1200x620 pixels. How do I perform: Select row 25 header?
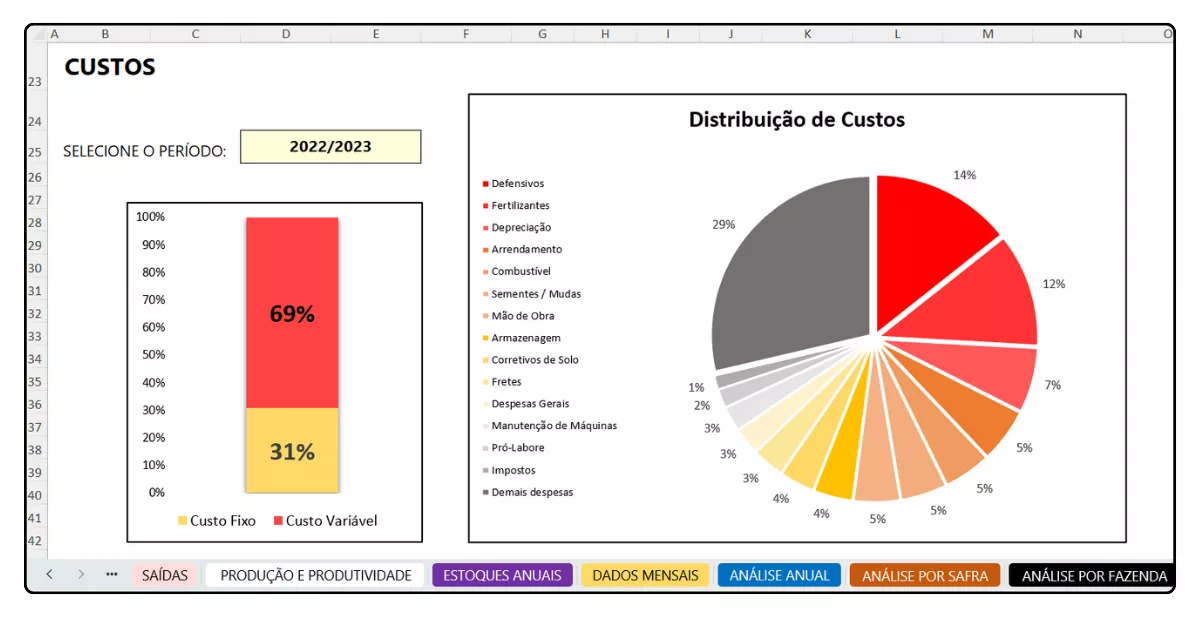click(x=35, y=153)
